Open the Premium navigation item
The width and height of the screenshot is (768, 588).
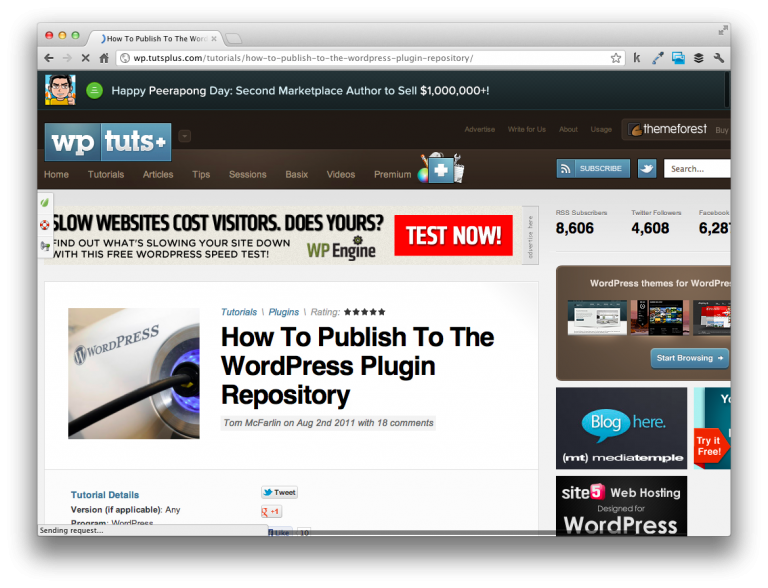click(x=392, y=174)
